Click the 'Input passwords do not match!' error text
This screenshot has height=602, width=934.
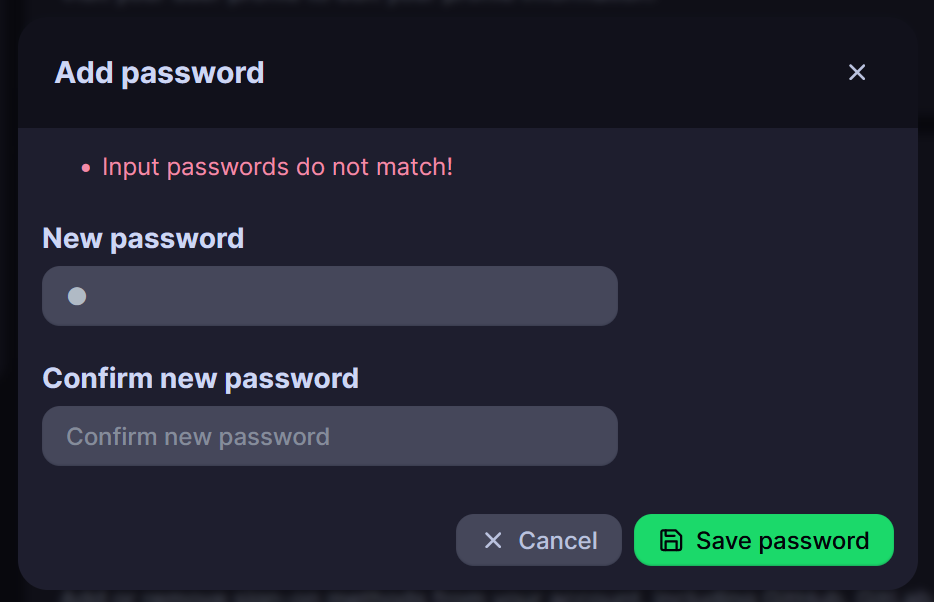(x=277, y=167)
